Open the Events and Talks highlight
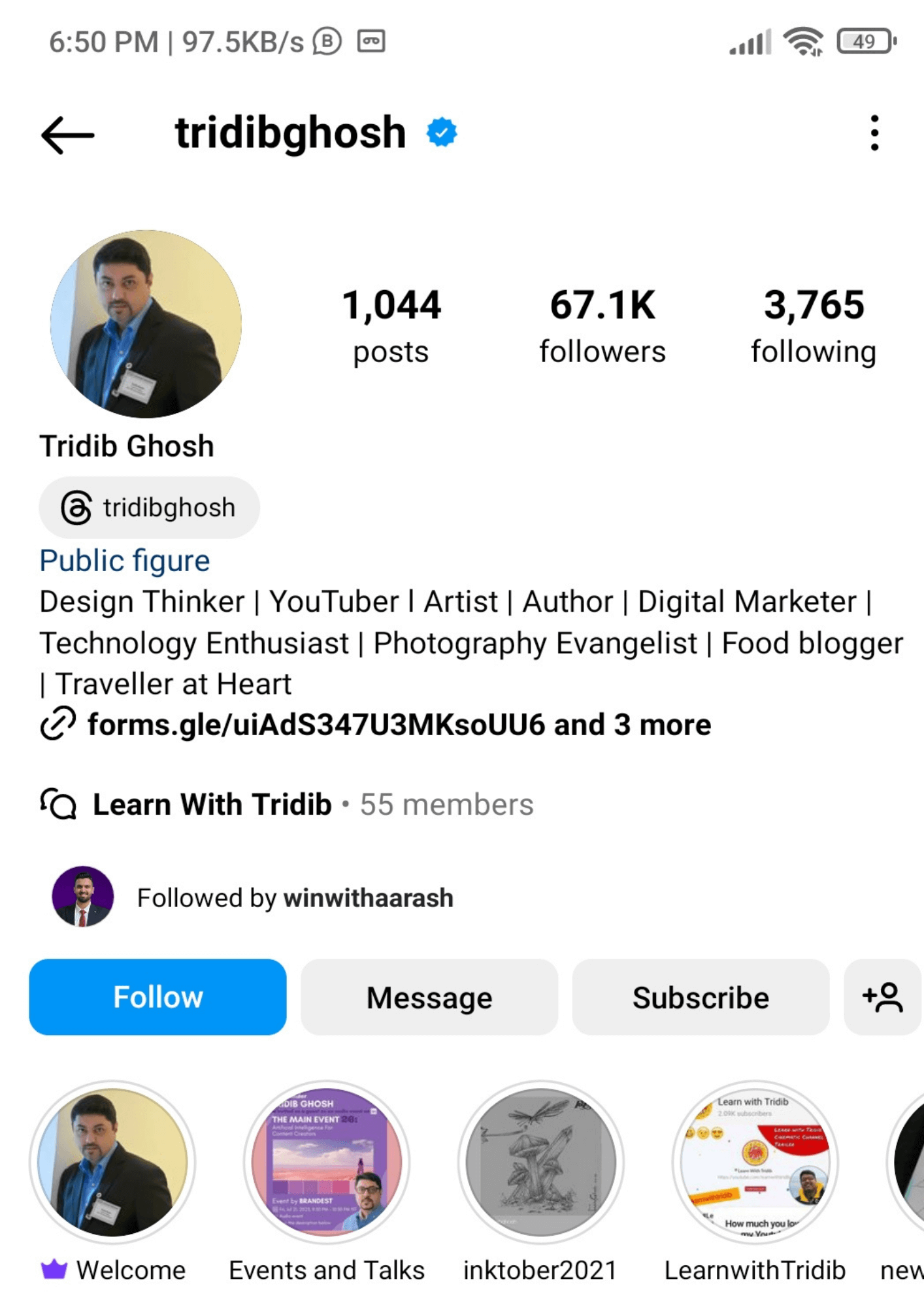 [327, 1163]
